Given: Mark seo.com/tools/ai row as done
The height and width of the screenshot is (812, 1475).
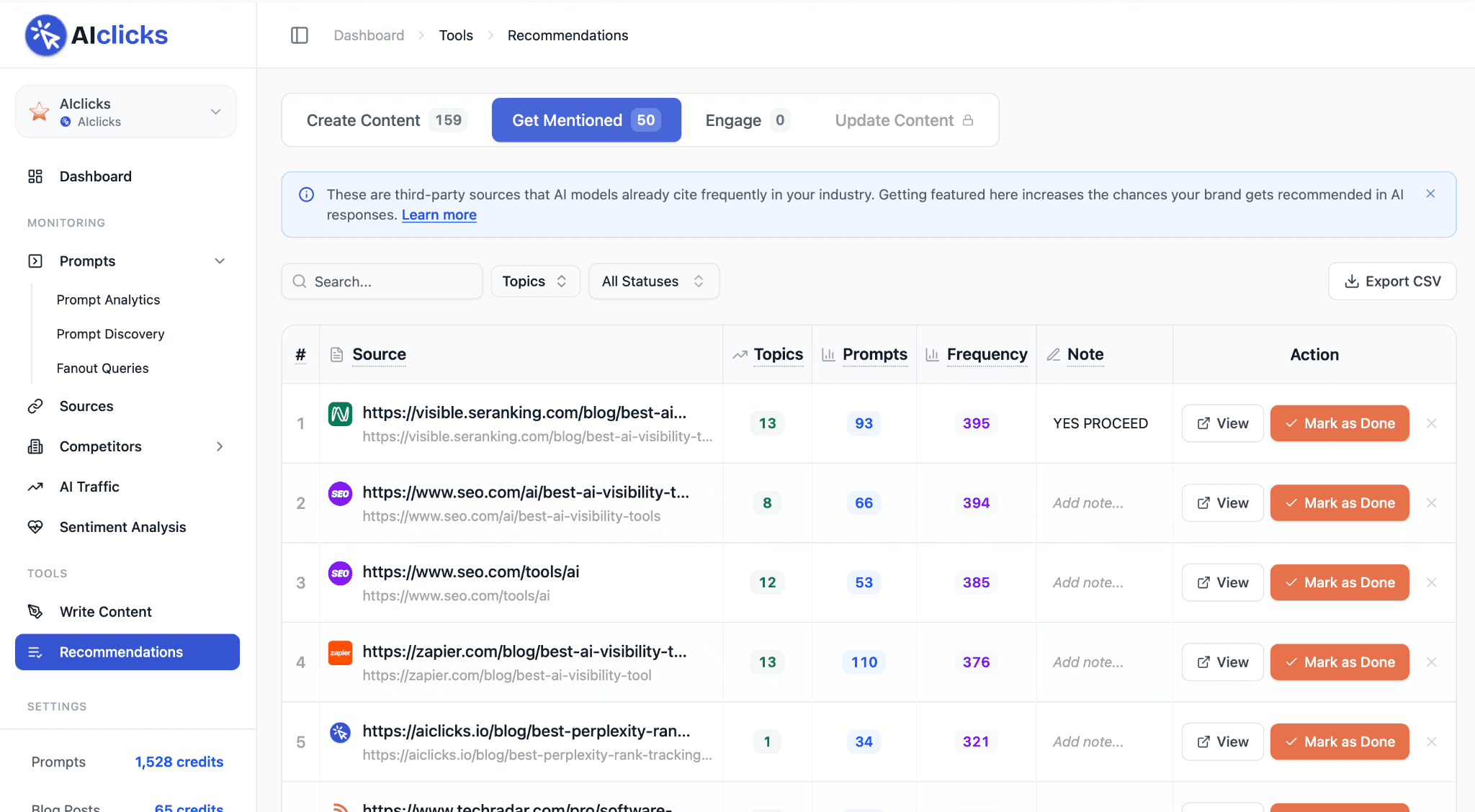Looking at the screenshot, I should click(x=1340, y=582).
